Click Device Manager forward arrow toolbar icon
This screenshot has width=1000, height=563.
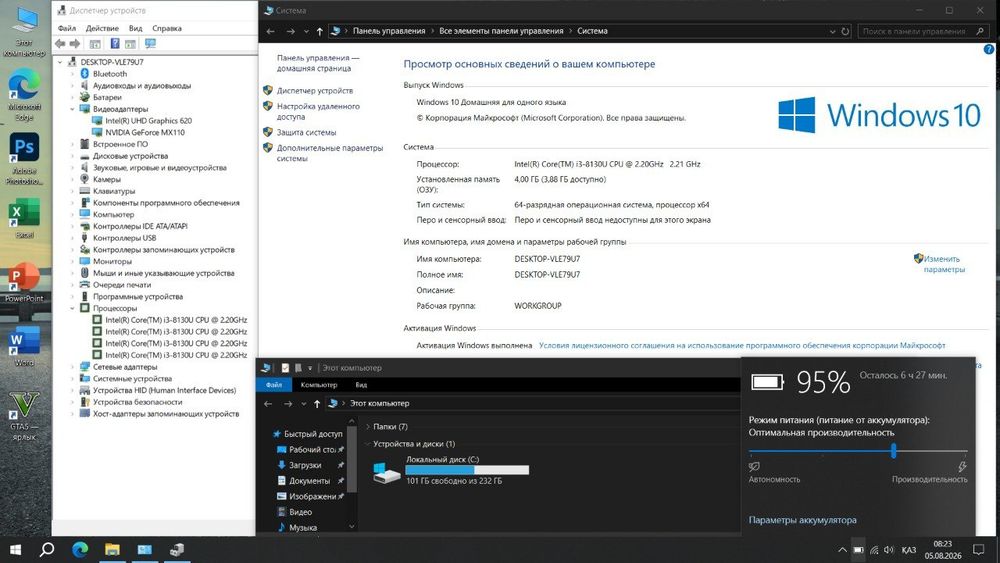point(75,43)
